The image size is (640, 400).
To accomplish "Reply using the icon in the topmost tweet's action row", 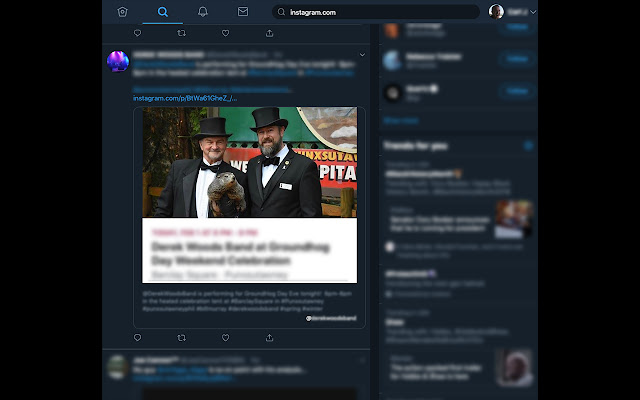I will 138,33.
